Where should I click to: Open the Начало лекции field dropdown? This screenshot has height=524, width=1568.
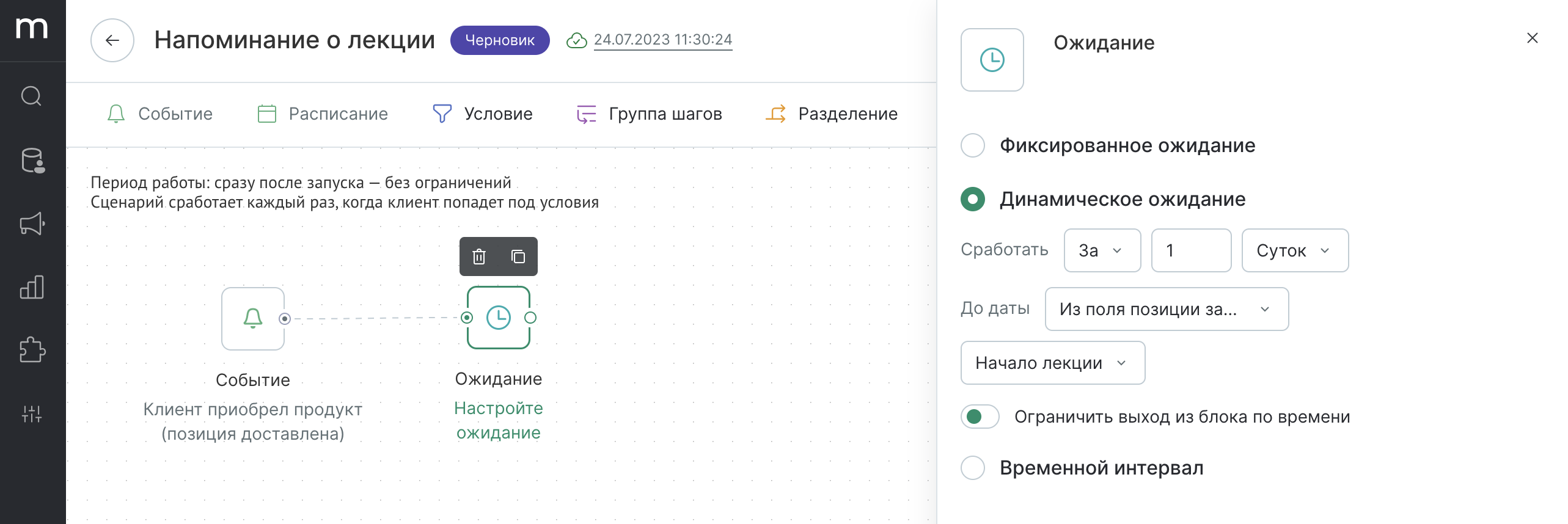coord(1053,363)
